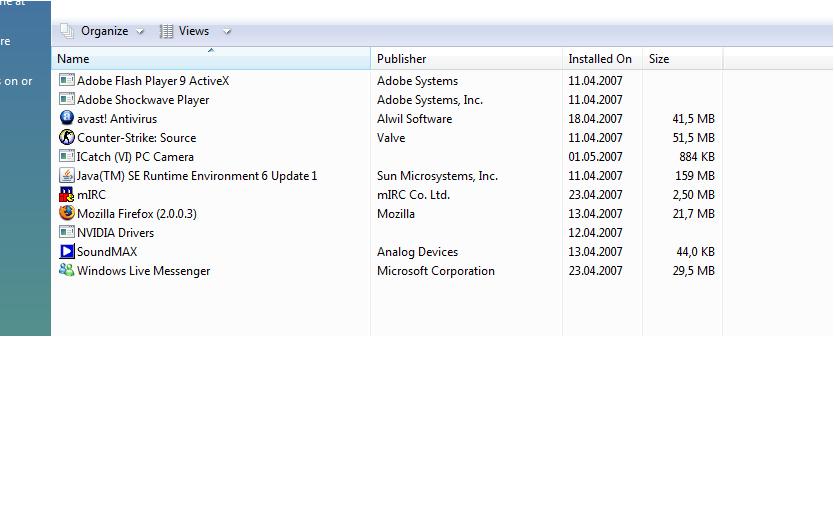Click the Alwil Software publisher cell
Screen dimensions: 834x512
[414, 119]
